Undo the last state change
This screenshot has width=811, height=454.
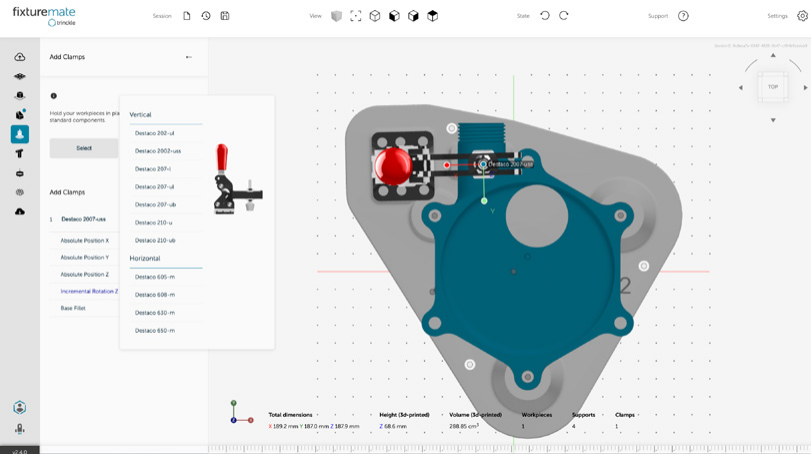click(545, 16)
